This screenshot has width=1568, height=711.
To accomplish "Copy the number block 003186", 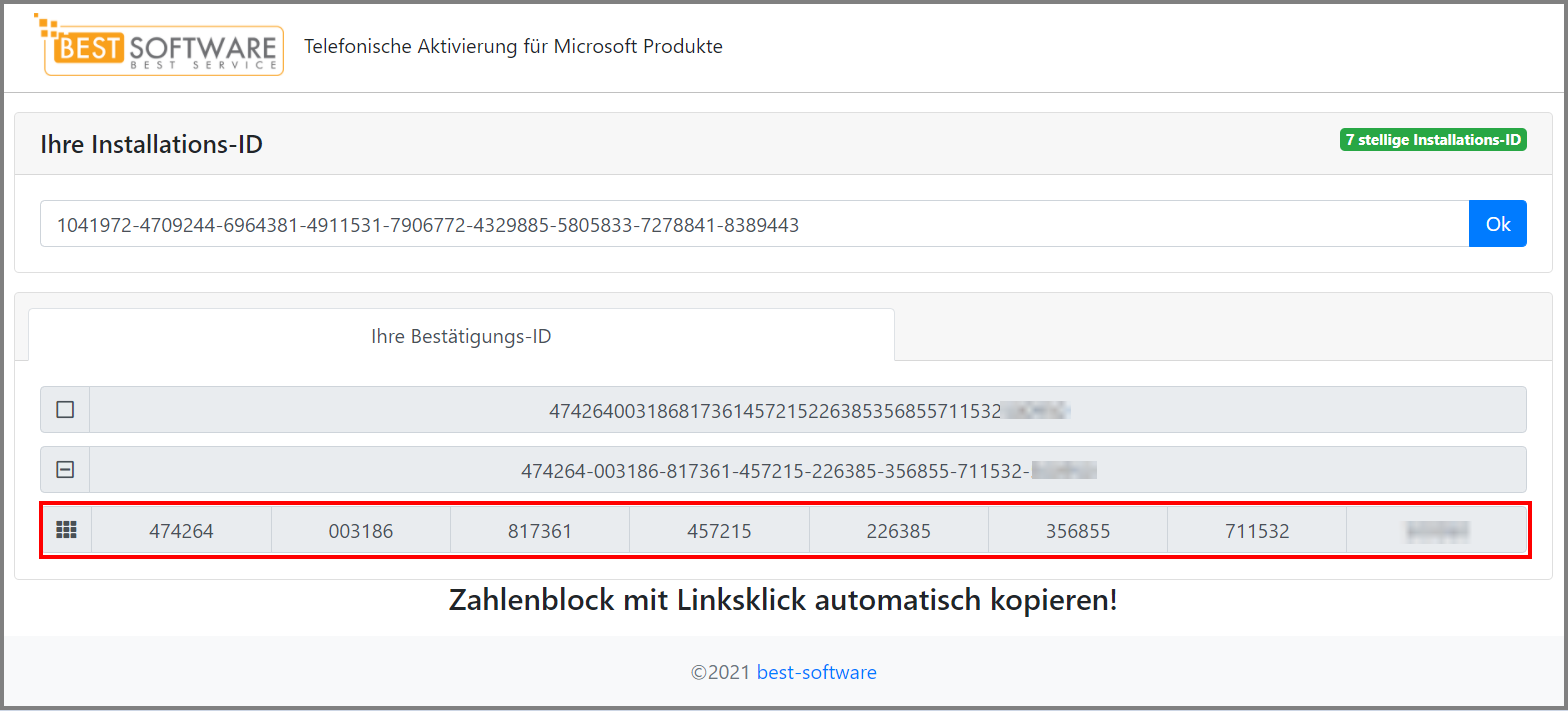I will coord(360,530).
